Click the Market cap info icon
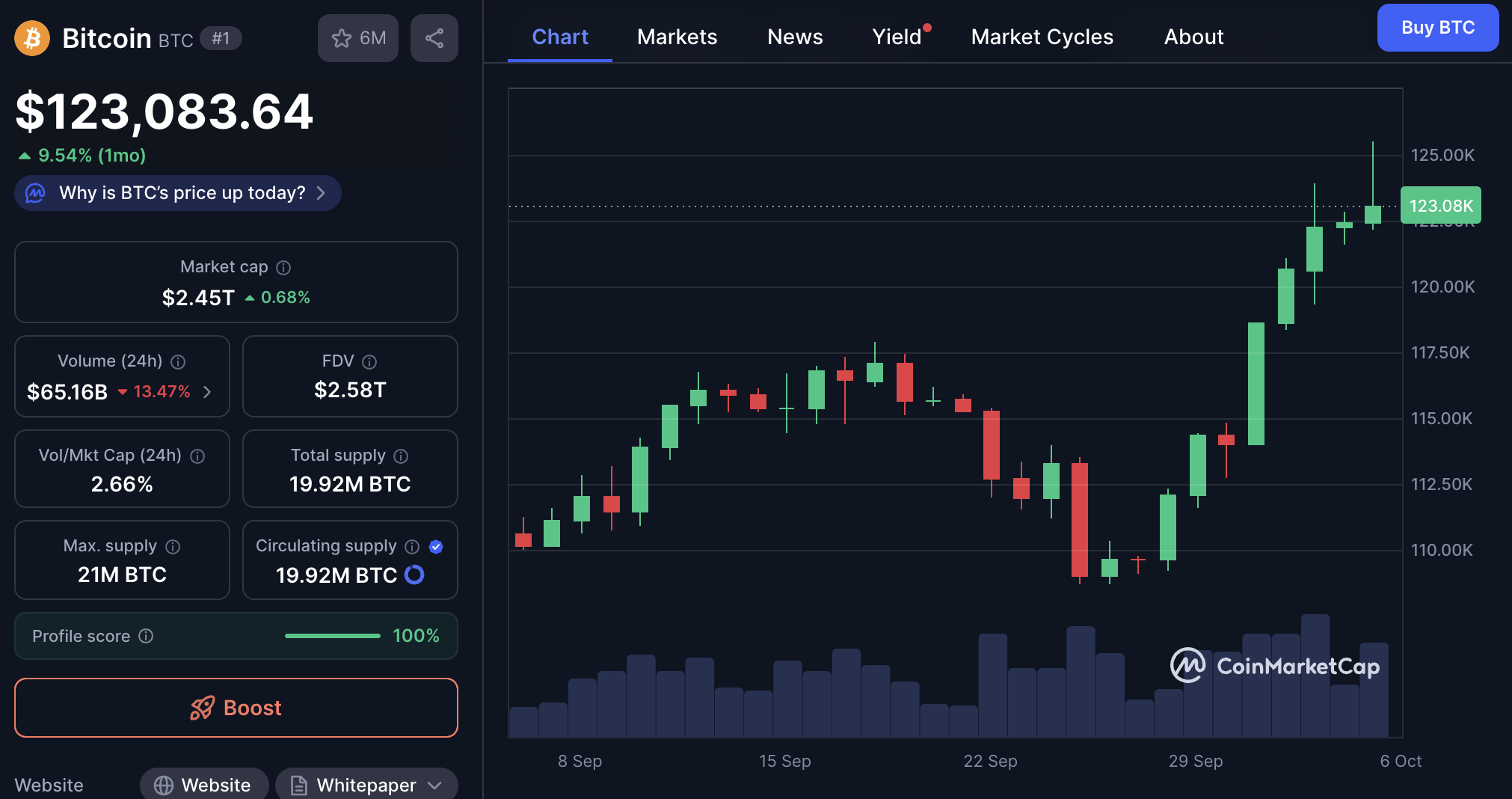Image resolution: width=1512 pixels, height=799 pixels. [283, 268]
